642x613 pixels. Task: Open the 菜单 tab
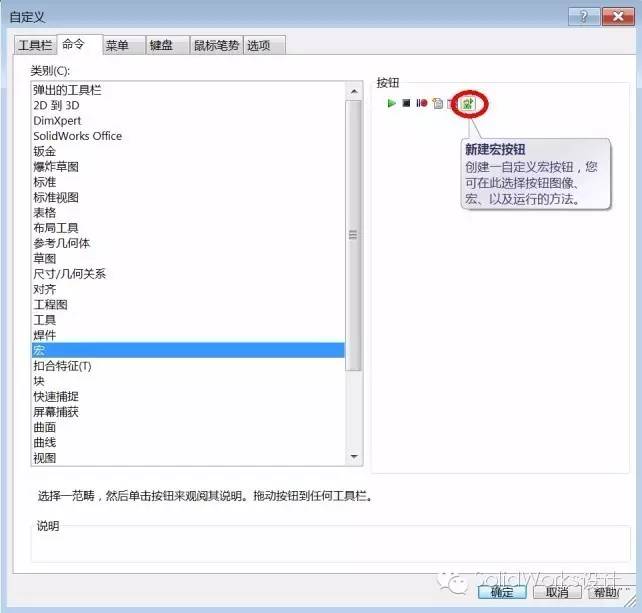(123, 45)
